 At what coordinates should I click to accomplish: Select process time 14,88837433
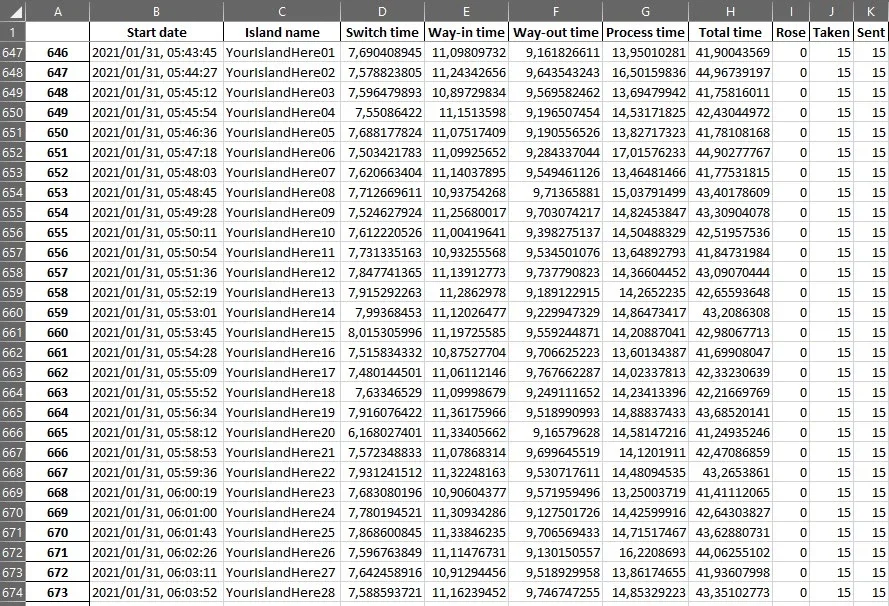pyautogui.click(x=645, y=412)
